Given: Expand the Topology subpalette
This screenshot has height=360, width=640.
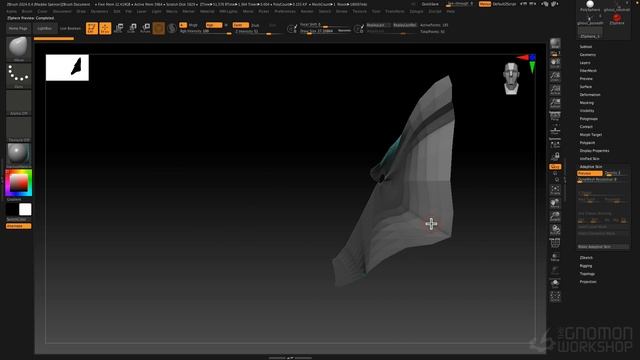Looking at the screenshot, I should pos(587,274).
